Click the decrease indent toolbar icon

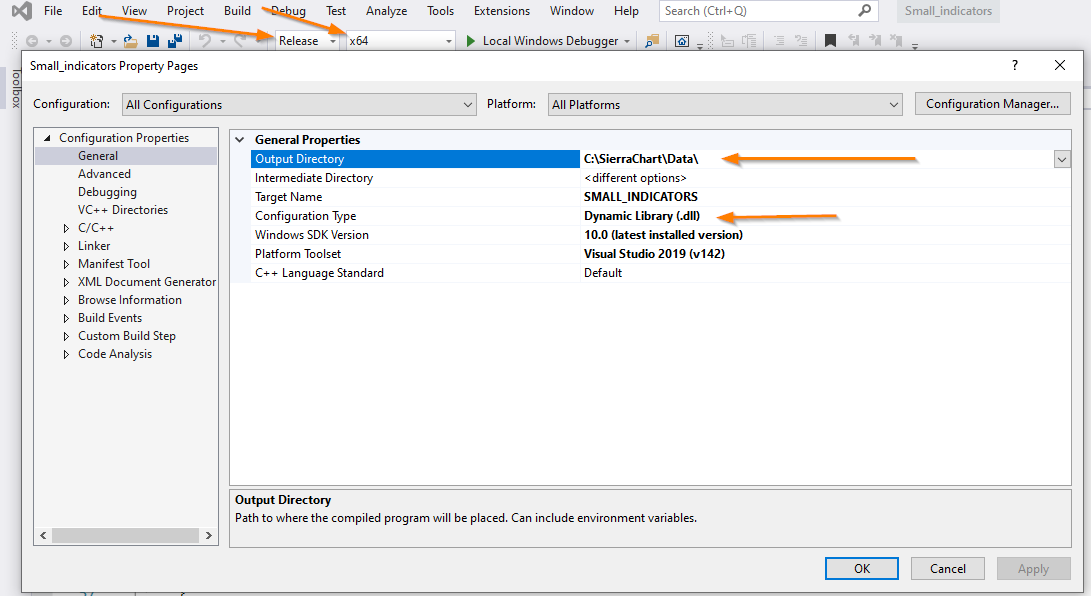779,41
